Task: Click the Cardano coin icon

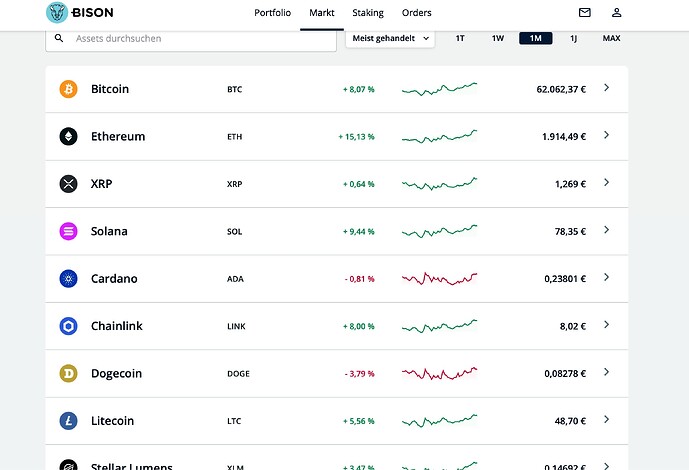Action: pyautogui.click(x=69, y=278)
